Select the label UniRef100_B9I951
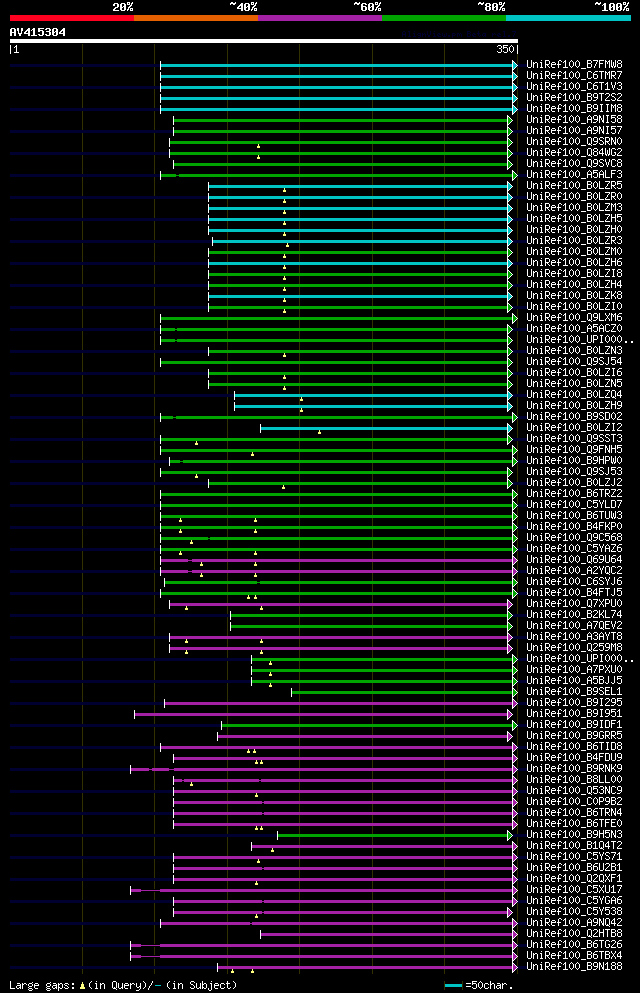Image resolution: width=640 pixels, height=993 pixels. click(574, 714)
